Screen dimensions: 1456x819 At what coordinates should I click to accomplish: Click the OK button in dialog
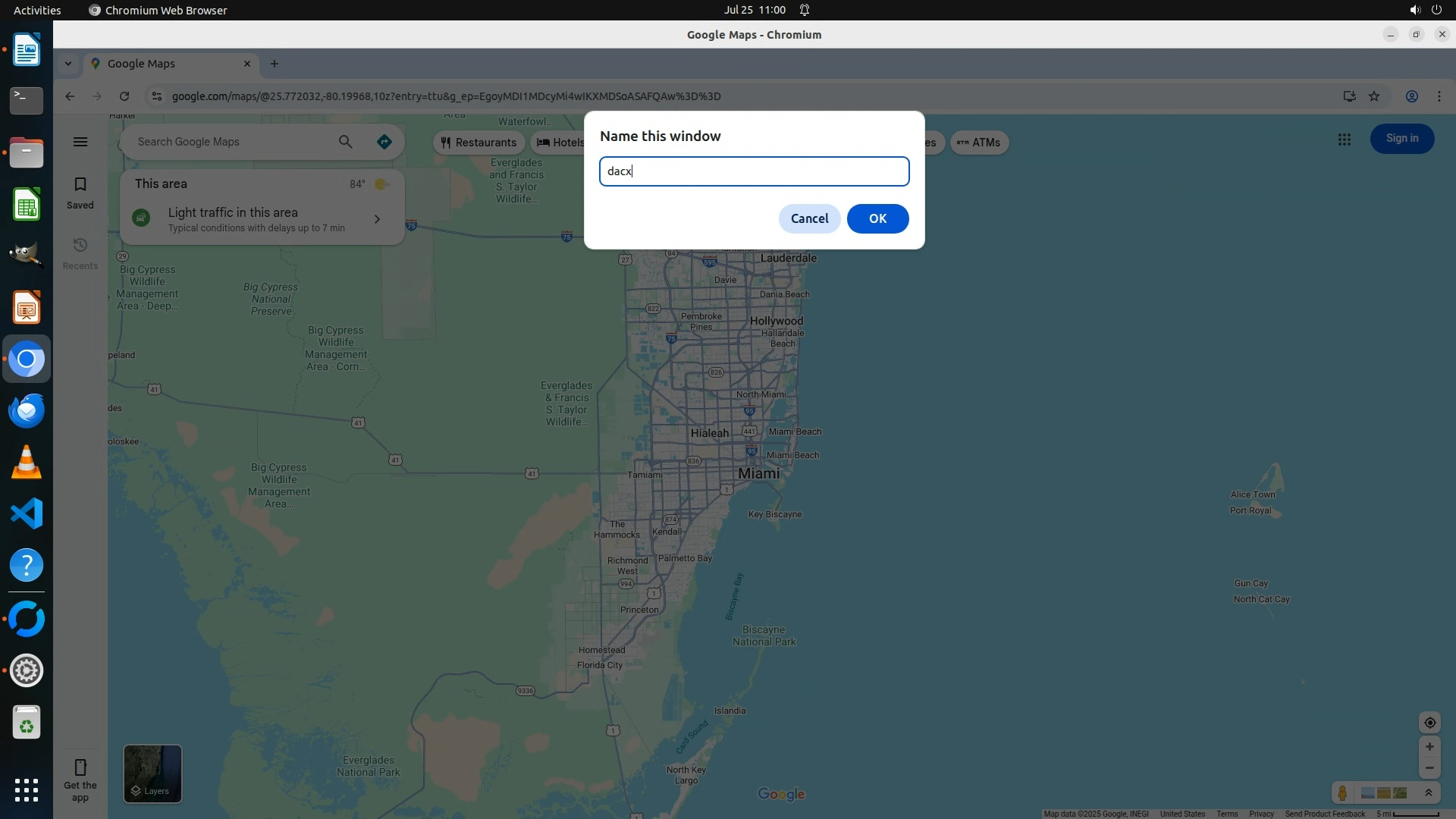coord(877,218)
